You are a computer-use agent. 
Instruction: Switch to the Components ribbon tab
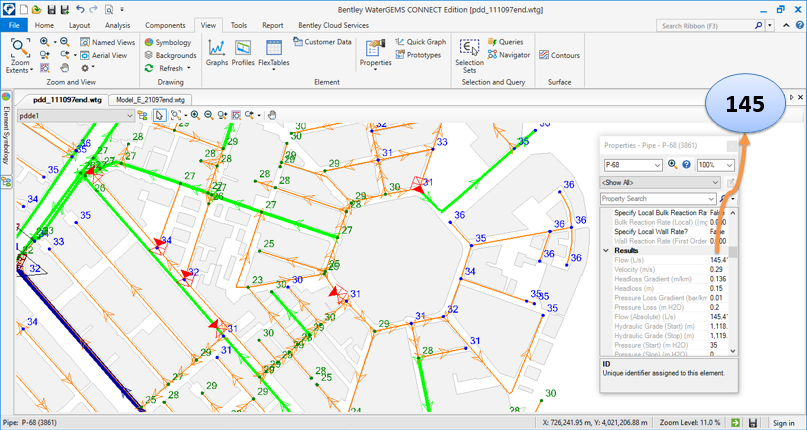[165, 25]
